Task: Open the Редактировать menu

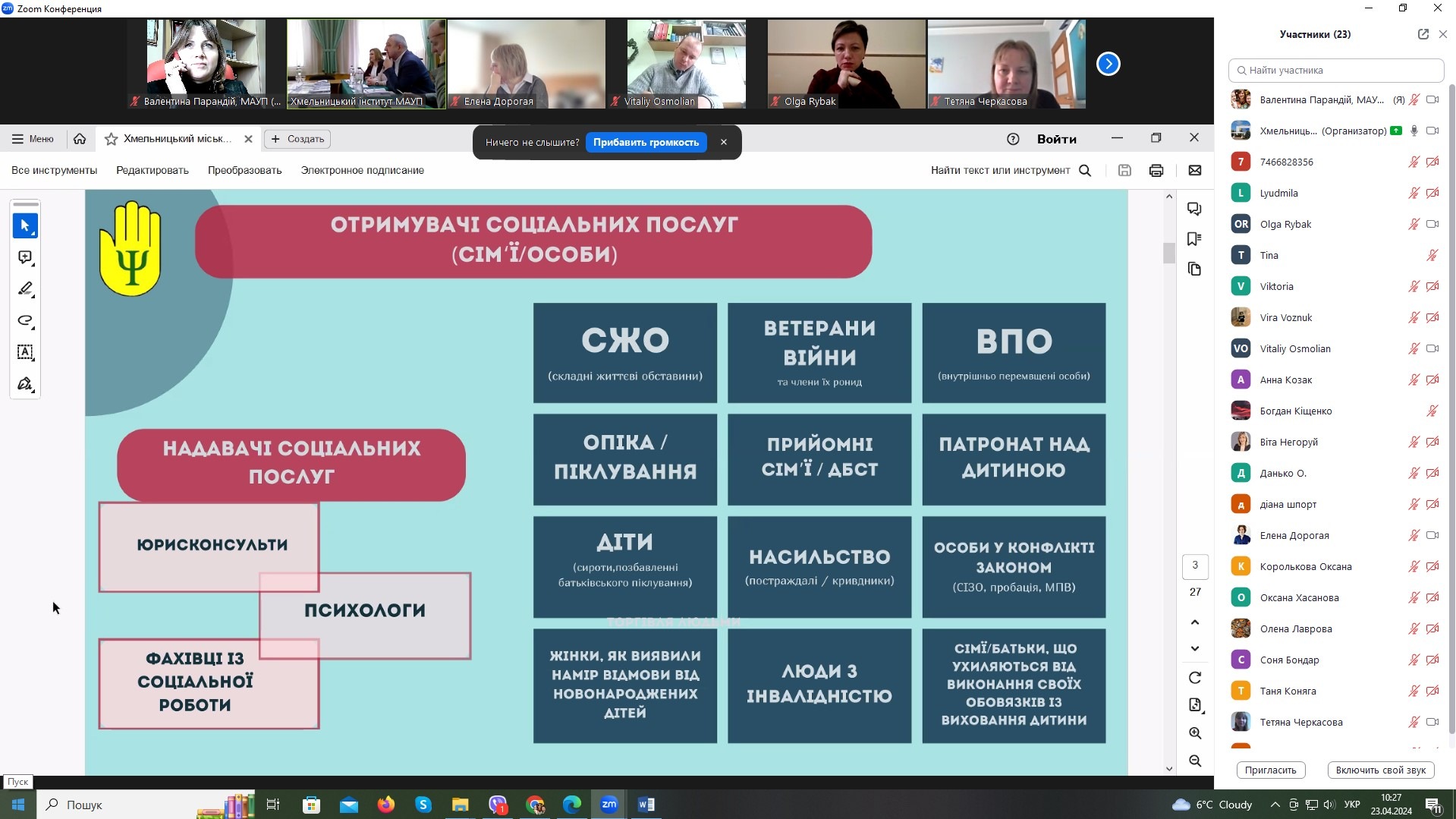Action: (x=153, y=171)
